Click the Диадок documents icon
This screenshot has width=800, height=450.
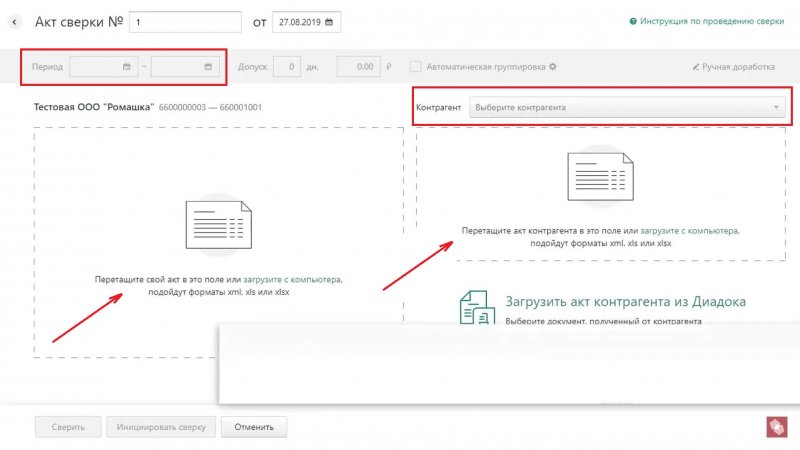(x=476, y=309)
